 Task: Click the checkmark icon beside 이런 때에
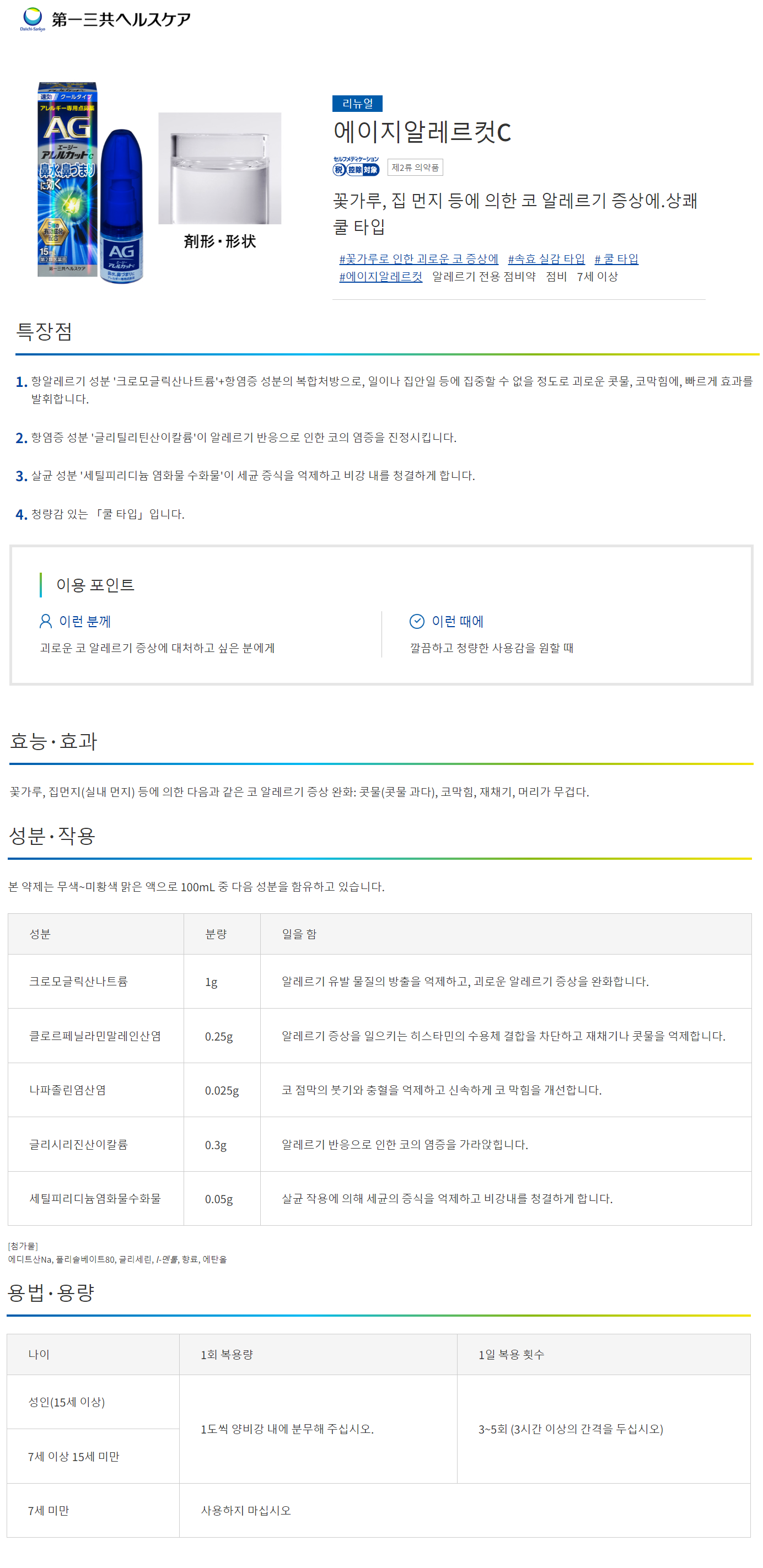(x=417, y=621)
